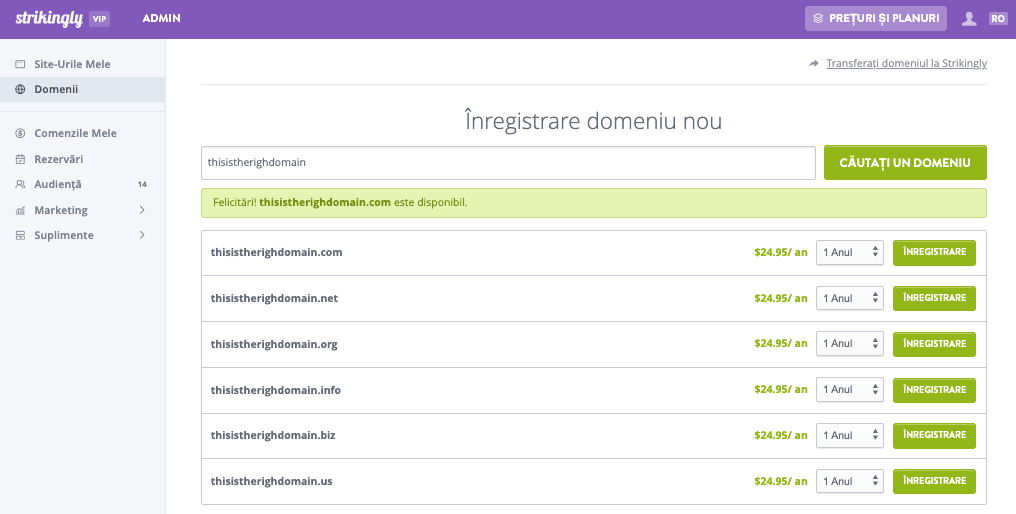1016x514 pixels.
Task: Click the domain search input field
Action: [x=508, y=162]
